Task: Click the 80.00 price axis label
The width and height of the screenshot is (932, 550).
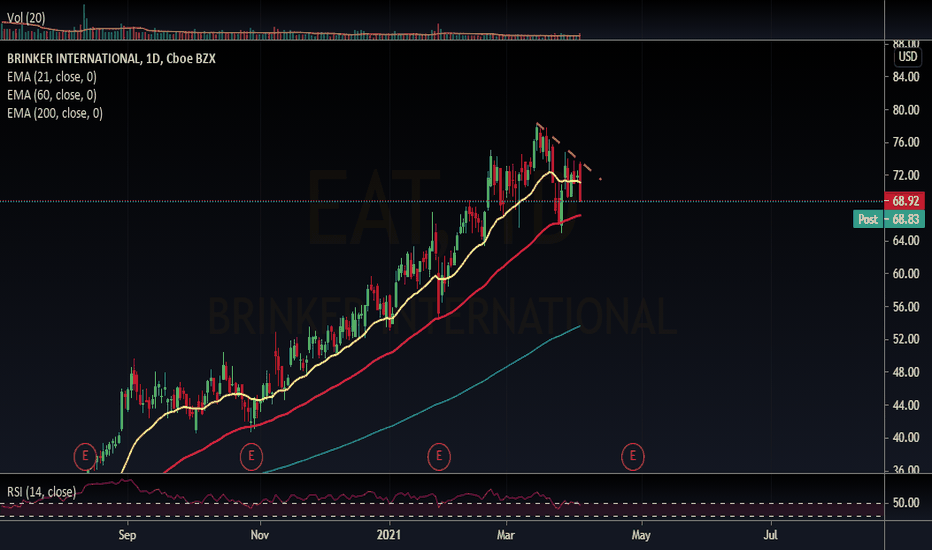Action: (x=906, y=110)
